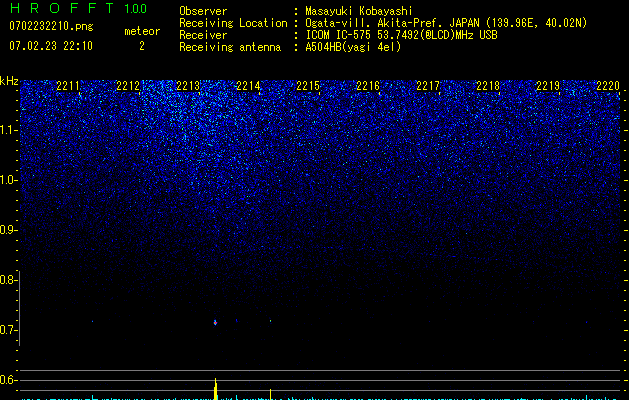Image resolution: width=629 pixels, height=400 pixels.
Task: Click the Receiving antenna field label
Action: (230, 47)
